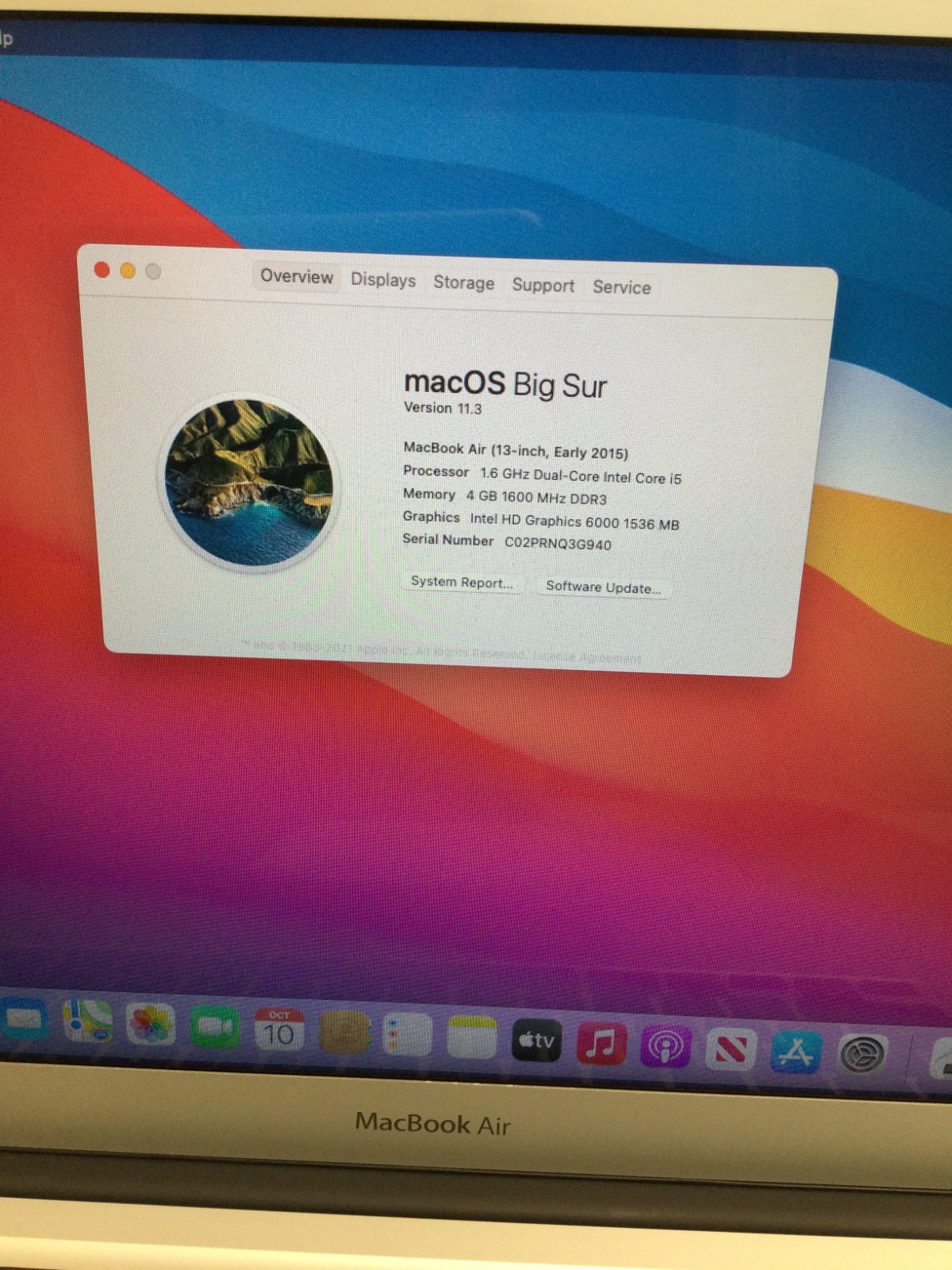
Task: Click the Version 11.3 text
Action: pos(443,408)
